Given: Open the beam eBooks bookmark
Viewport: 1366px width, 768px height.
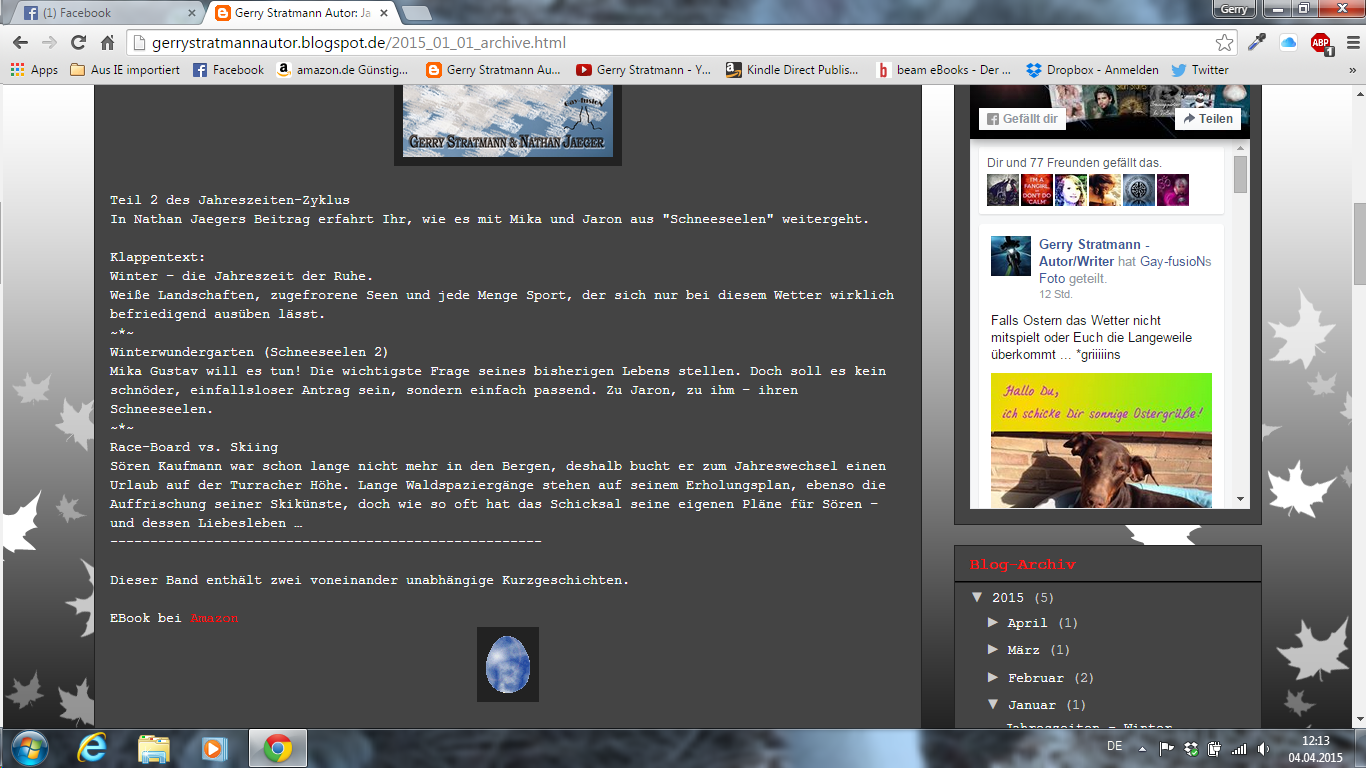Looking at the screenshot, I should [943, 70].
